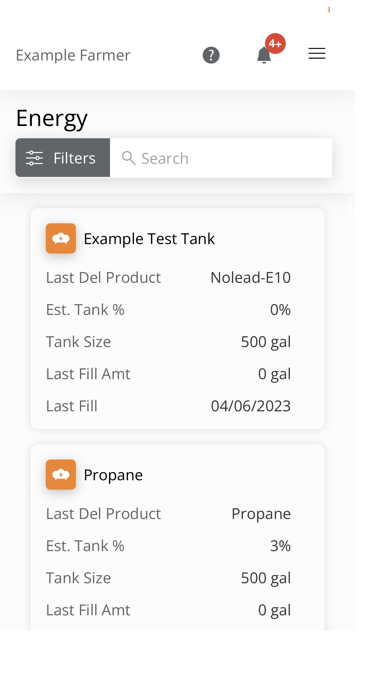Click Example Test Tank orange icon

click(x=61, y=238)
